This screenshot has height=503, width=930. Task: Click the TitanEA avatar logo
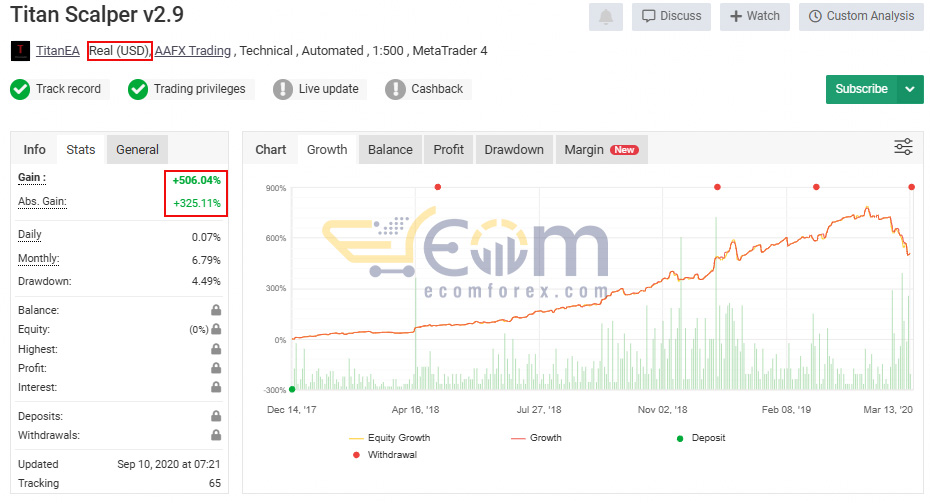point(20,51)
